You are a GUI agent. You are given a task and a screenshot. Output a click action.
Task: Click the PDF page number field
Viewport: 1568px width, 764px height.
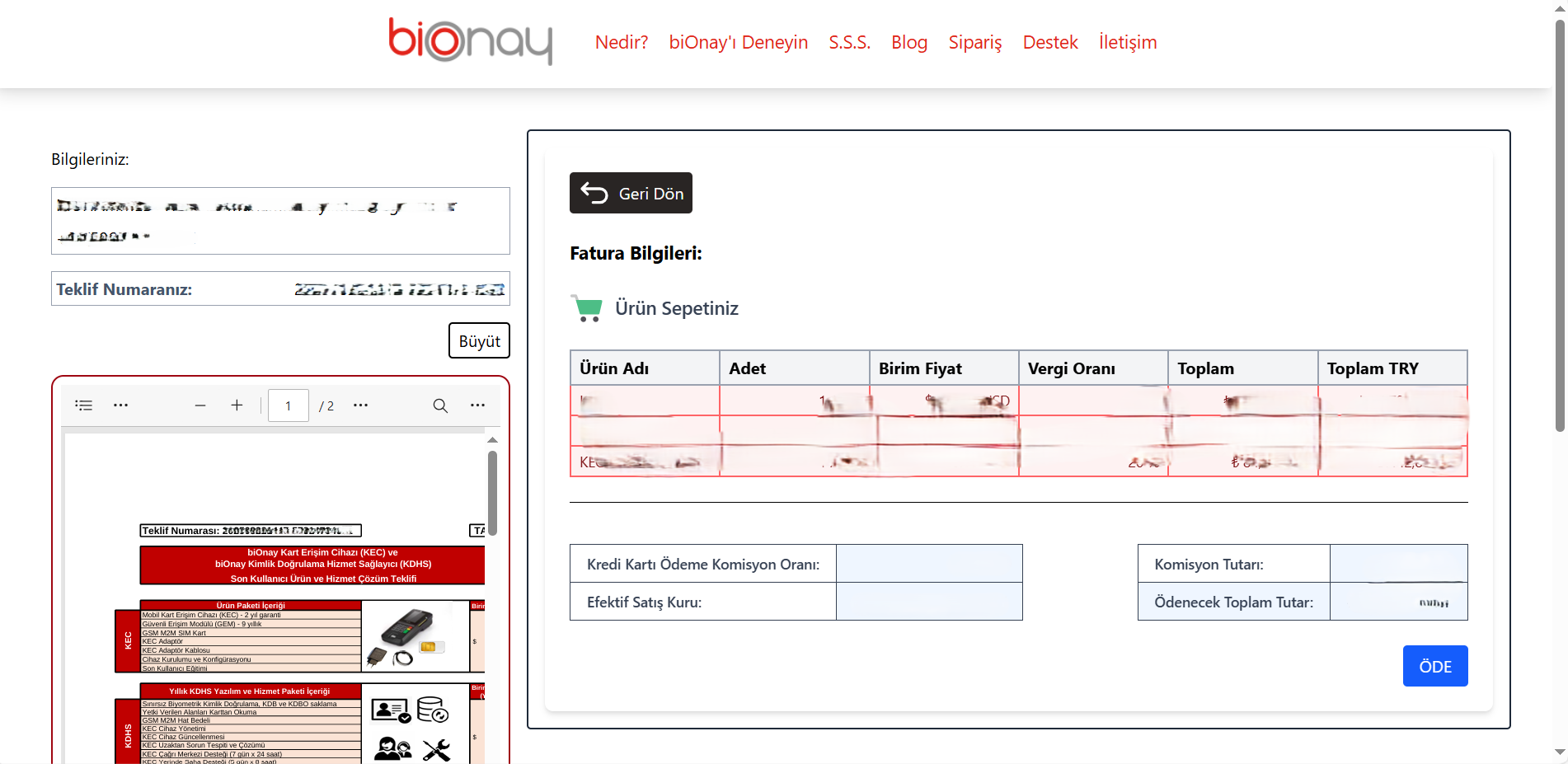tap(288, 405)
